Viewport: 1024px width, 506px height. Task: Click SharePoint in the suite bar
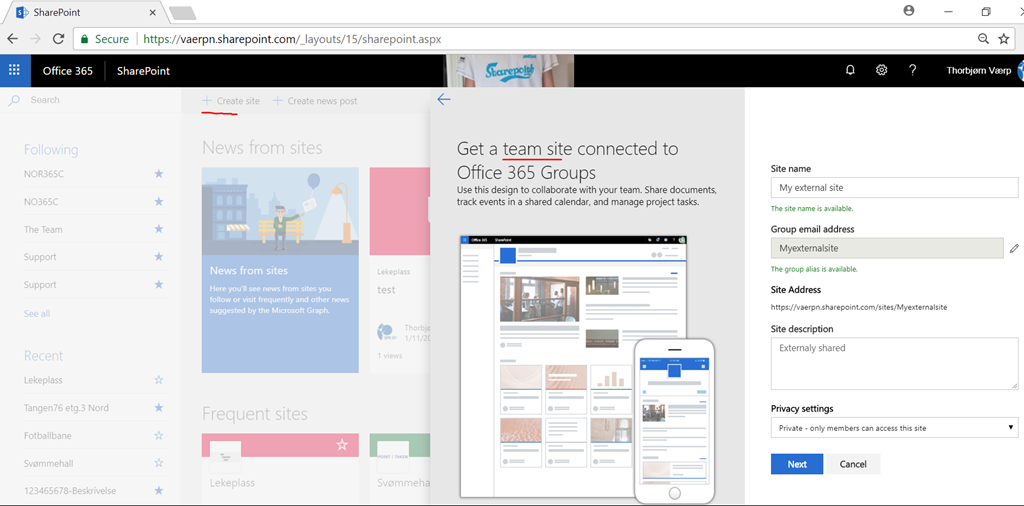pos(143,71)
